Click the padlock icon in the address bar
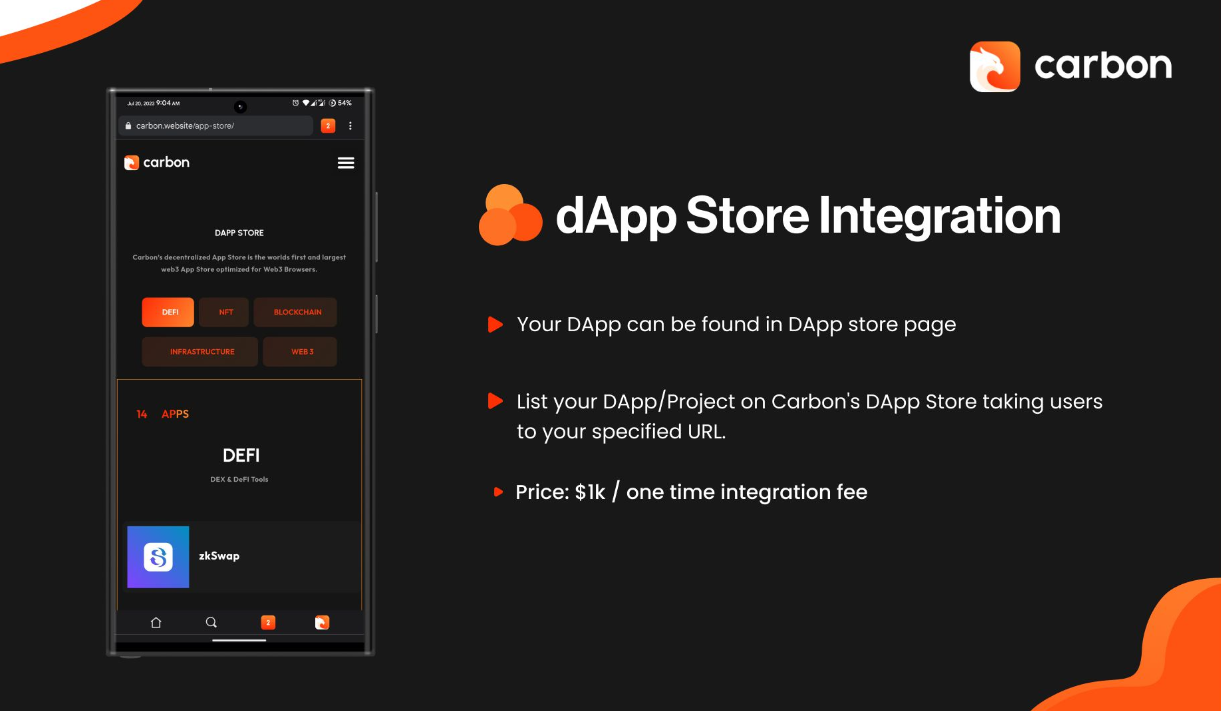Viewport: 1221px width, 711px height. click(127, 125)
